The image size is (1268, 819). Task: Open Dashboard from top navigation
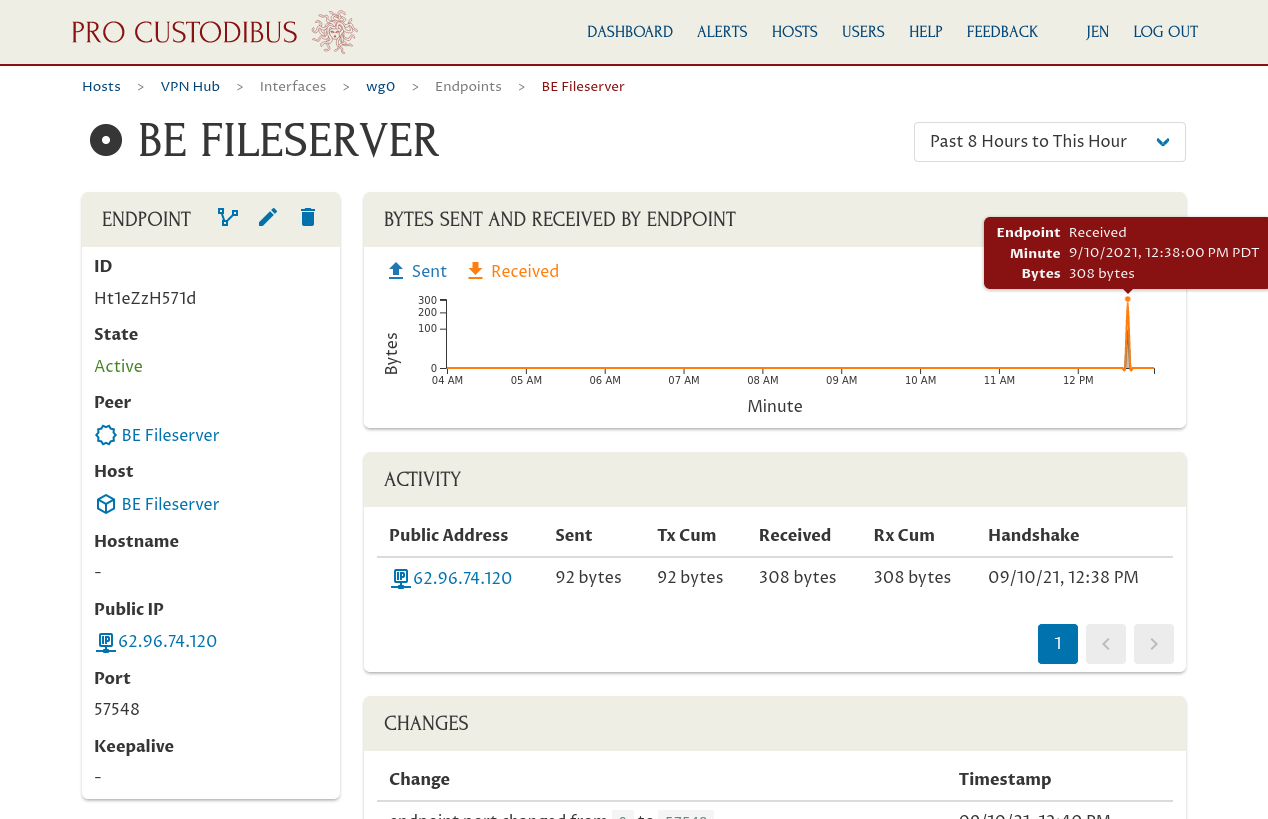[630, 32]
